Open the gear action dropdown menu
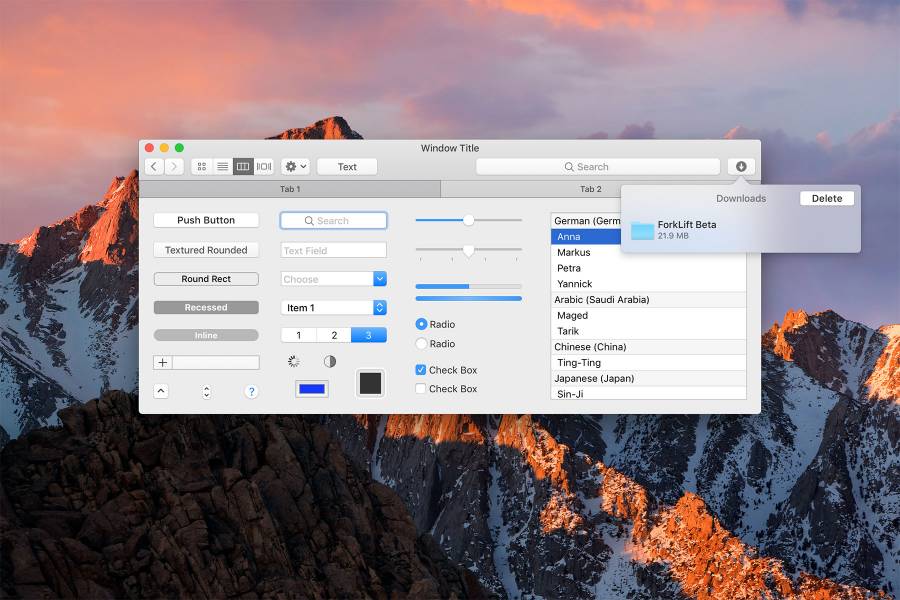Viewport: 900px width, 600px height. [295, 167]
